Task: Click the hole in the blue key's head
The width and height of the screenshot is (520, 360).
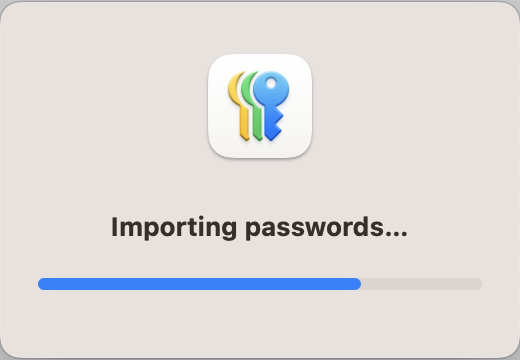Action: 271,83
